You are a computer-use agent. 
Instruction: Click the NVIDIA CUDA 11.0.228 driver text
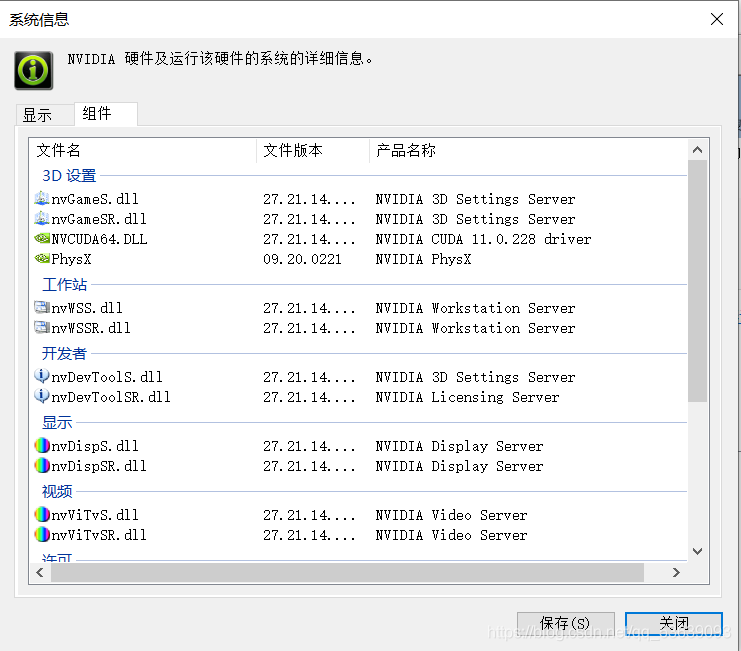pos(483,239)
